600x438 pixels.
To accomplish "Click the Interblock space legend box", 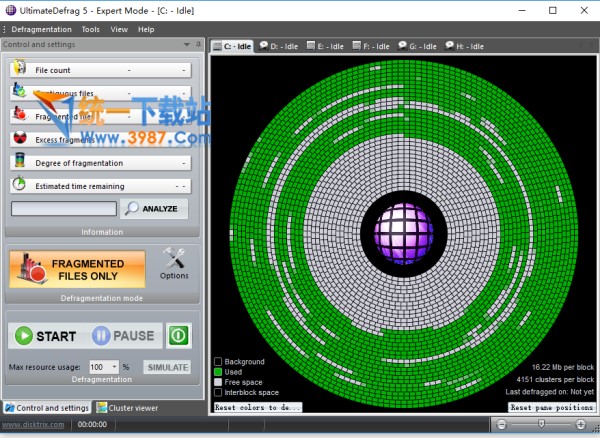I will pos(218,392).
